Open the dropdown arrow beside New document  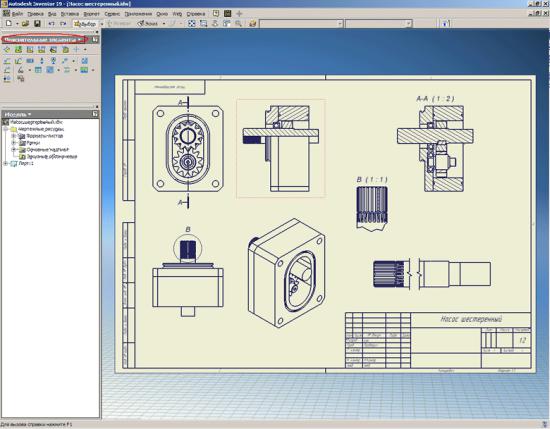17,24
